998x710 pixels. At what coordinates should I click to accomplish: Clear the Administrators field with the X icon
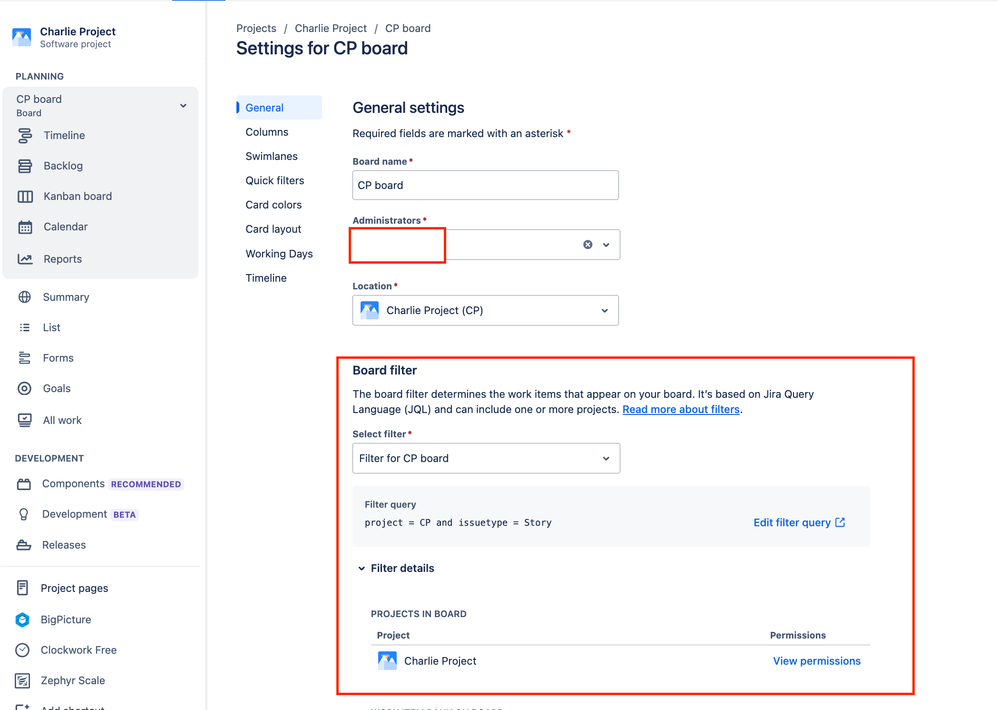(x=587, y=245)
